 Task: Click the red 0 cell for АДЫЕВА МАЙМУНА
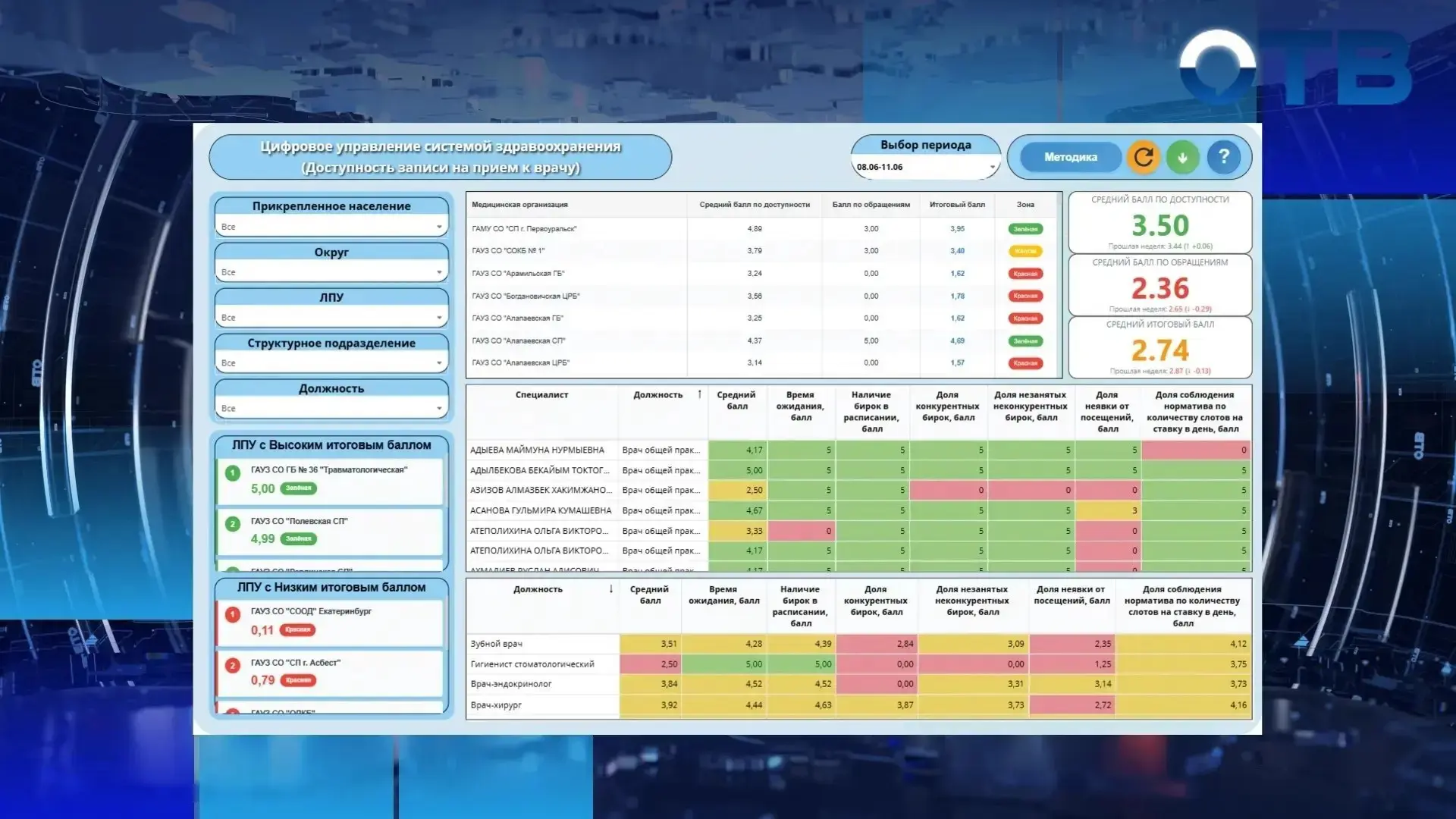coord(1196,450)
